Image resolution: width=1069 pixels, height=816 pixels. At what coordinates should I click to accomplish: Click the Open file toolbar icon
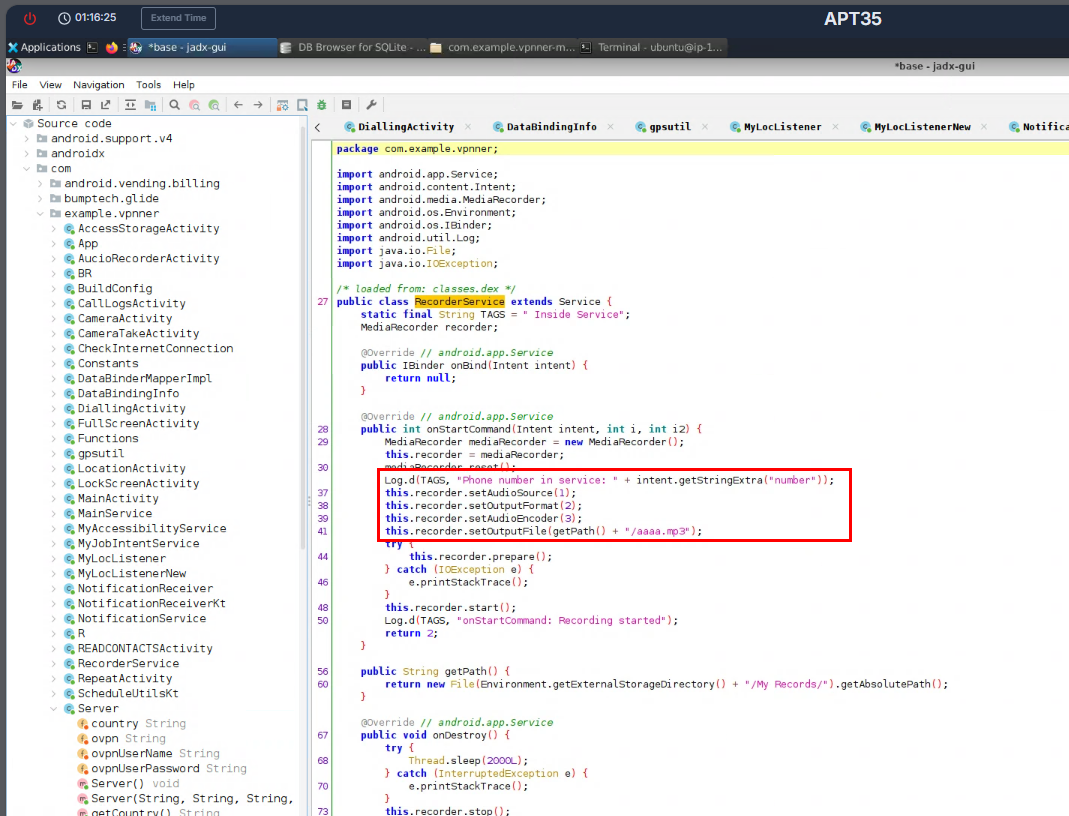point(17,105)
